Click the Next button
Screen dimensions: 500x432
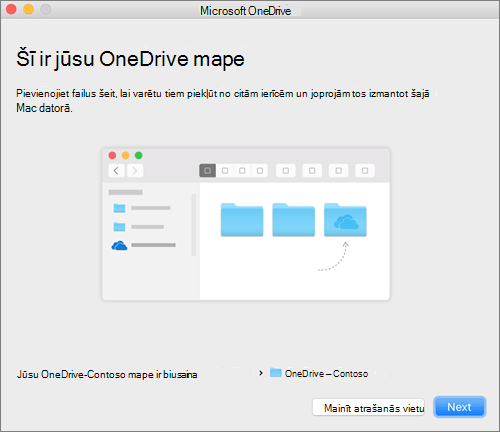point(460,407)
